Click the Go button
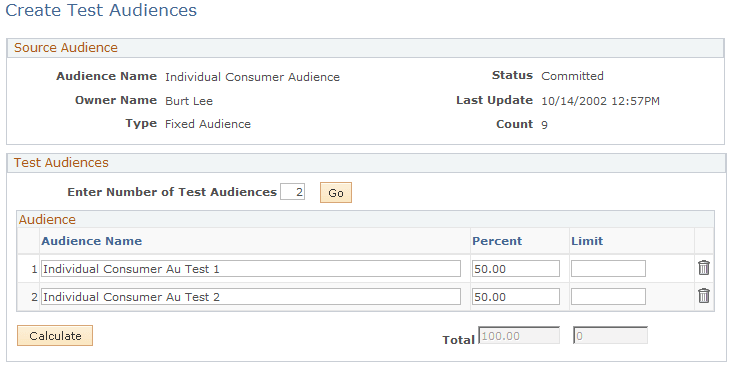 point(336,193)
